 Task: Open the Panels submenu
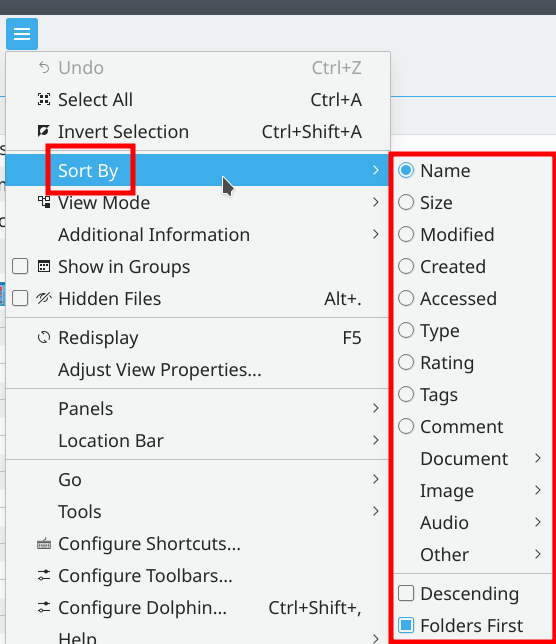(x=197, y=409)
